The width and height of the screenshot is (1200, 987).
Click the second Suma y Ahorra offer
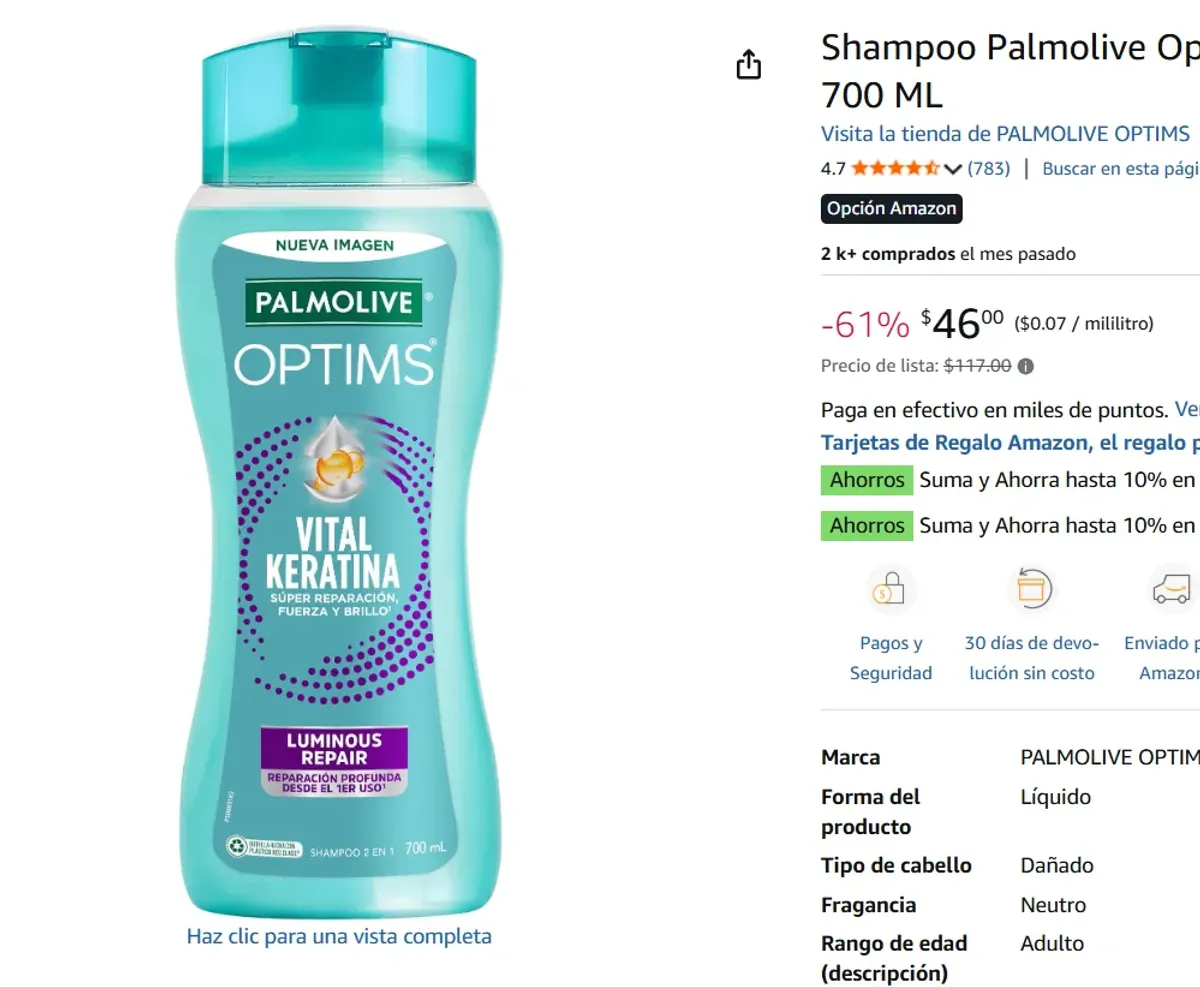tap(1050, 525)
